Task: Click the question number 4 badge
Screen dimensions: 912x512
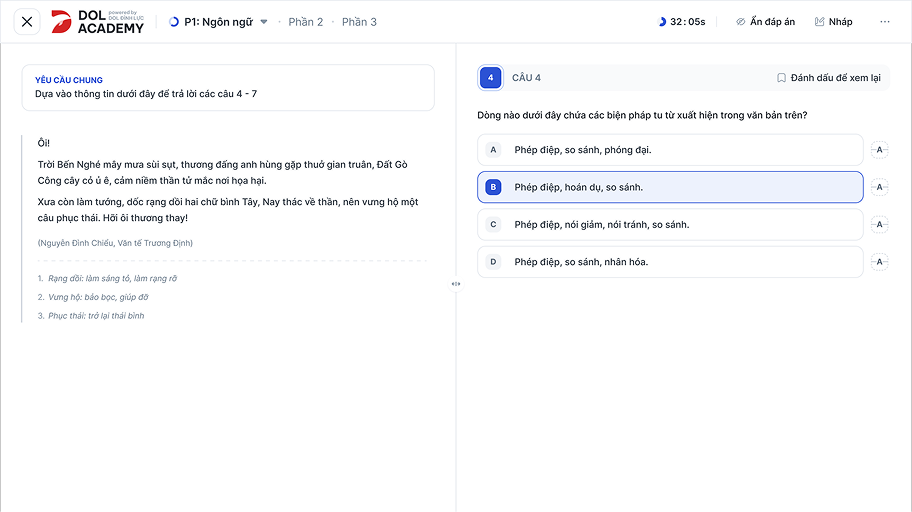Action: click(490, 78)
